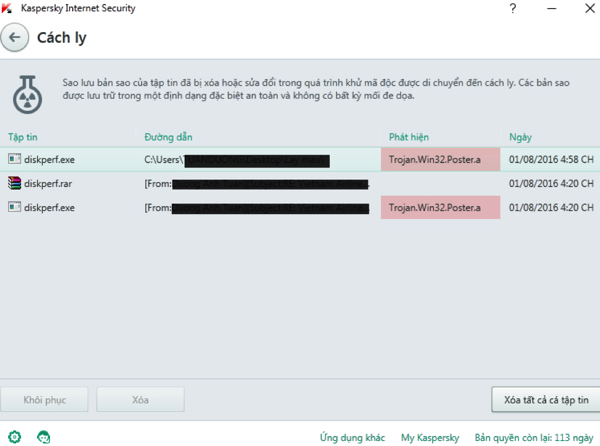600x446 pixels.
Task: Click the quarantine flask icon
Action: [x=27, y=94]
